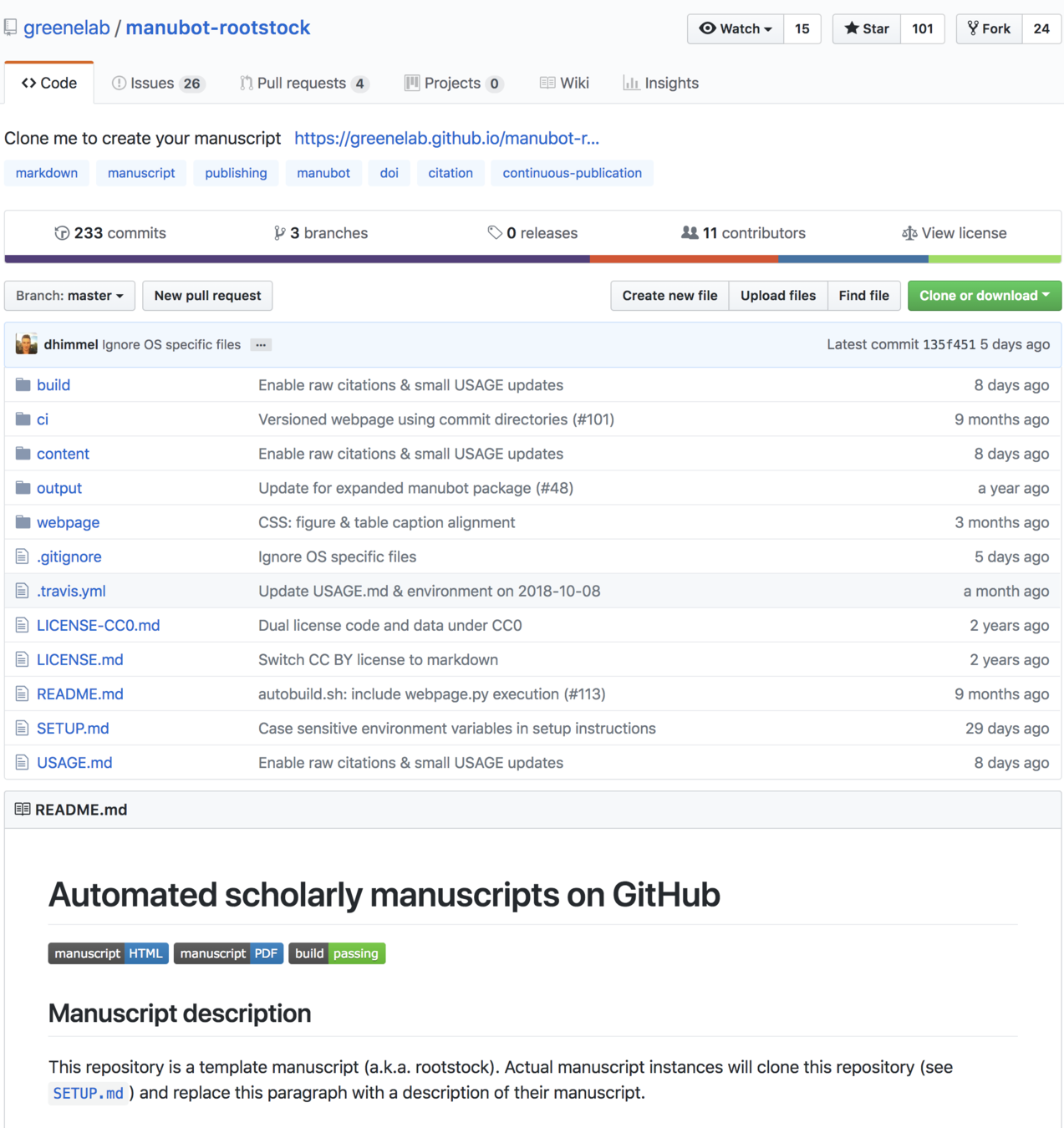
Task: Click the Projects board icon
Action: coord(412,83)
